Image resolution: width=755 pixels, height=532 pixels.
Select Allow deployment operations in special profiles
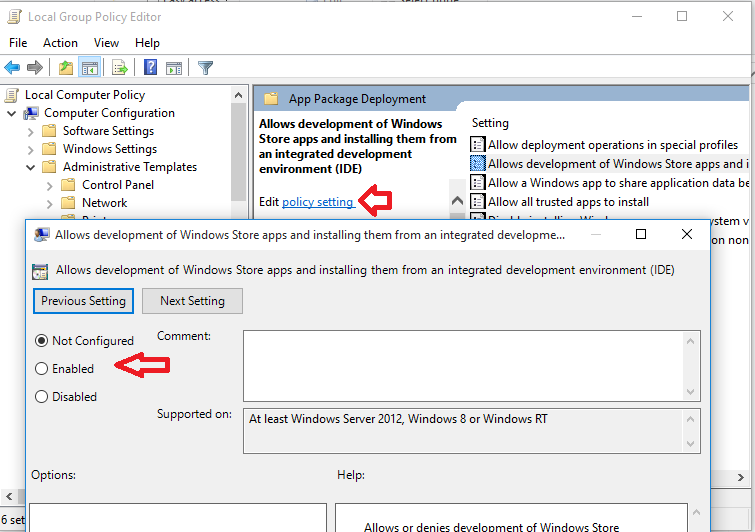point(612,145)
